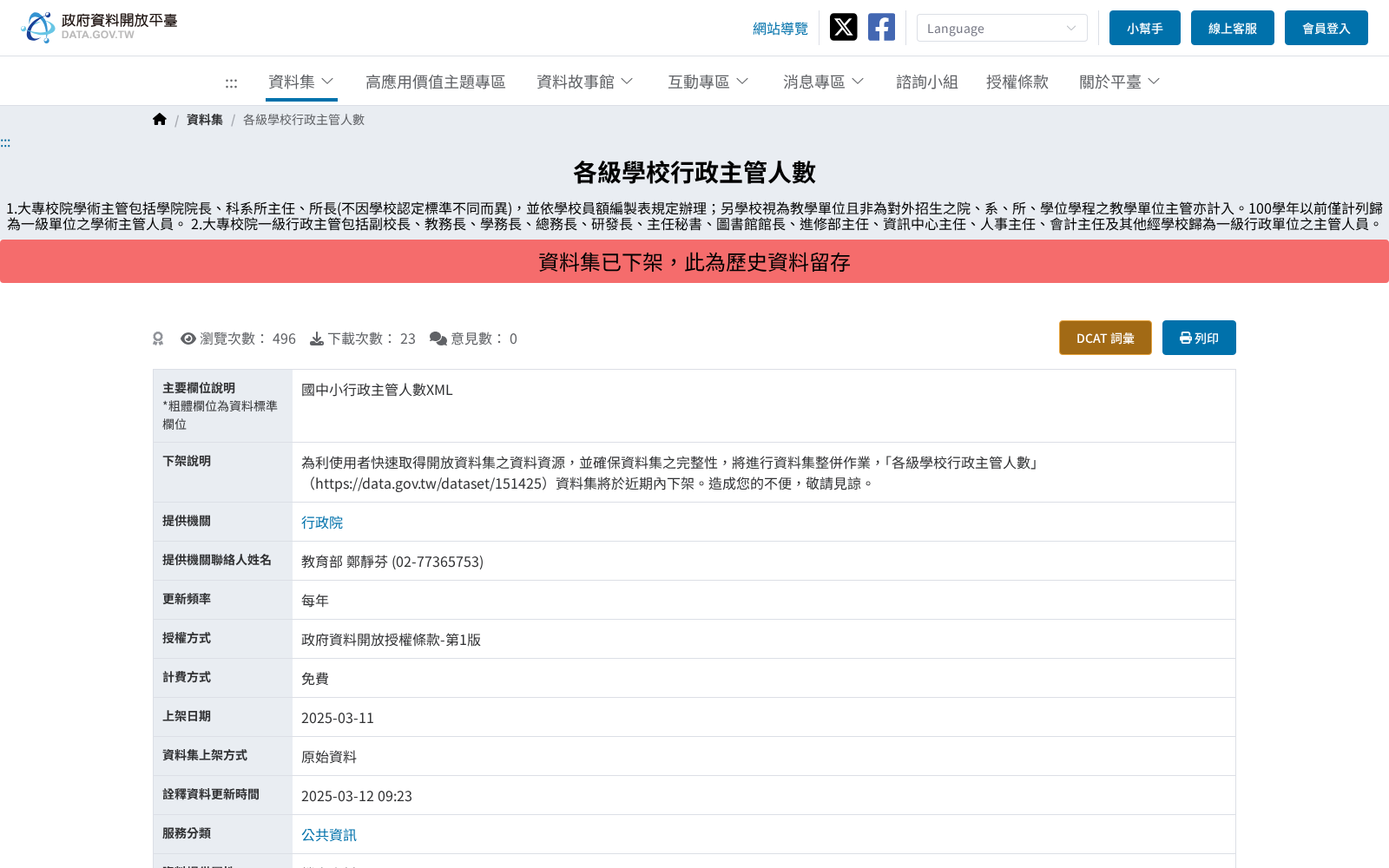This screenshot has height=868, width=1389.
Task: Click the 服務分類 row label
Action: click(187, 833)
